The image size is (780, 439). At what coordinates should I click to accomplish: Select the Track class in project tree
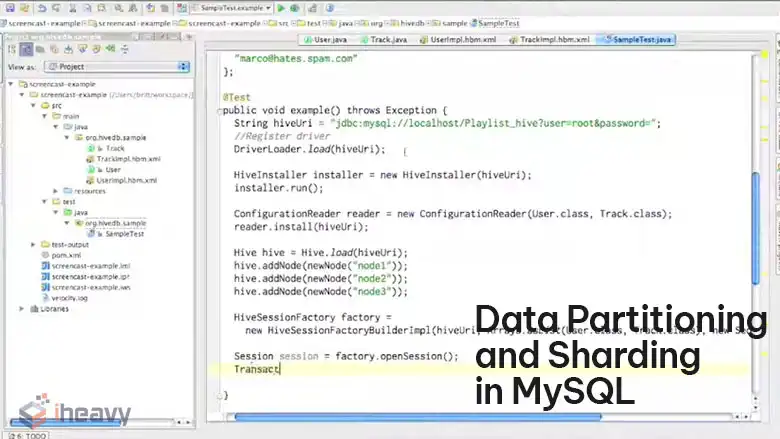click(115, 148)
